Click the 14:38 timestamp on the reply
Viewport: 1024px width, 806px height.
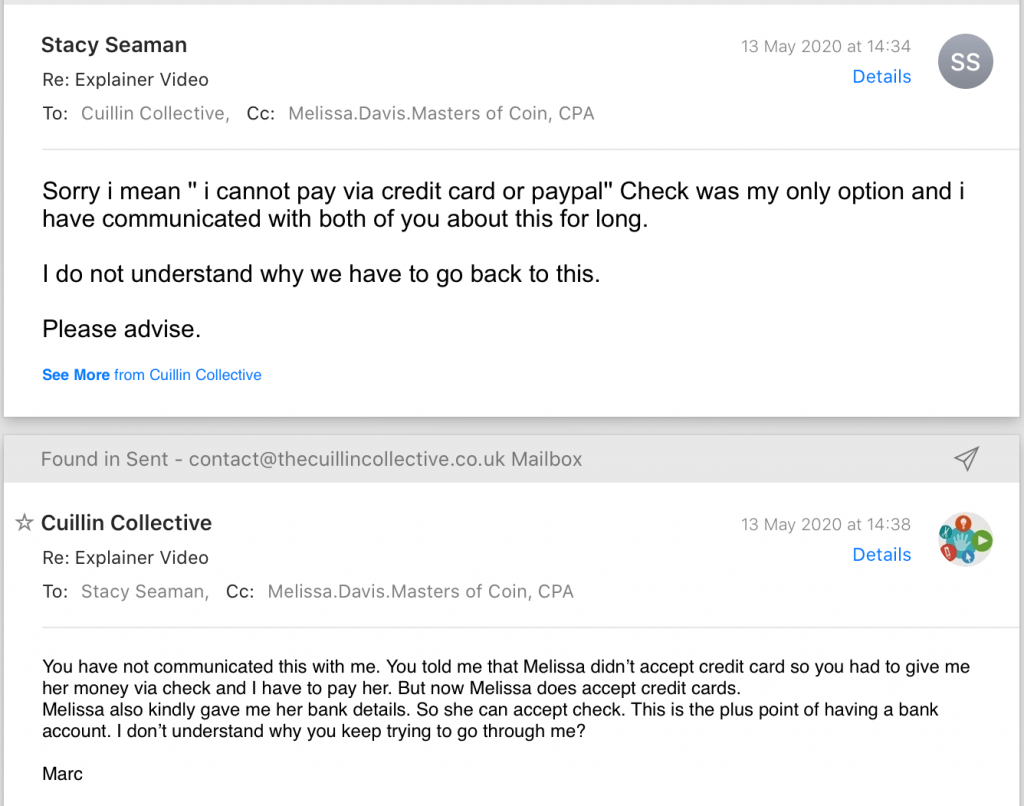click(825, 524)
